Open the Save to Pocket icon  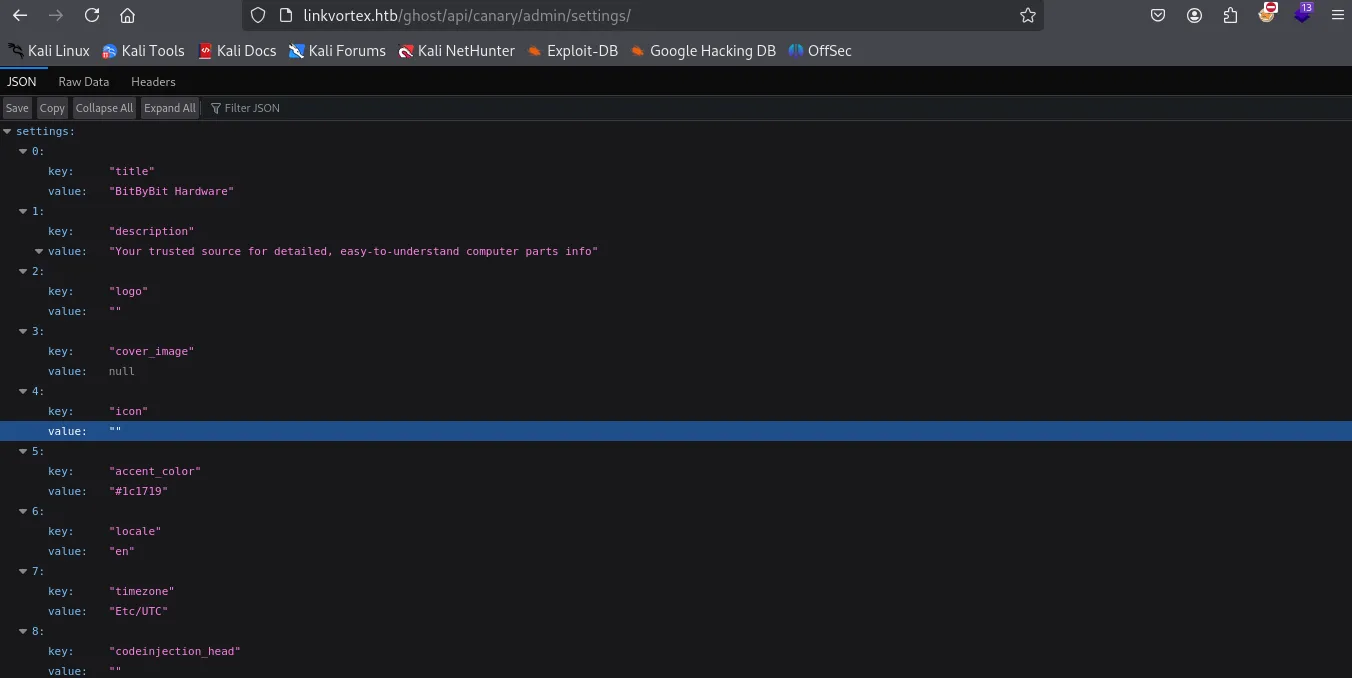tap(1158, 15)
